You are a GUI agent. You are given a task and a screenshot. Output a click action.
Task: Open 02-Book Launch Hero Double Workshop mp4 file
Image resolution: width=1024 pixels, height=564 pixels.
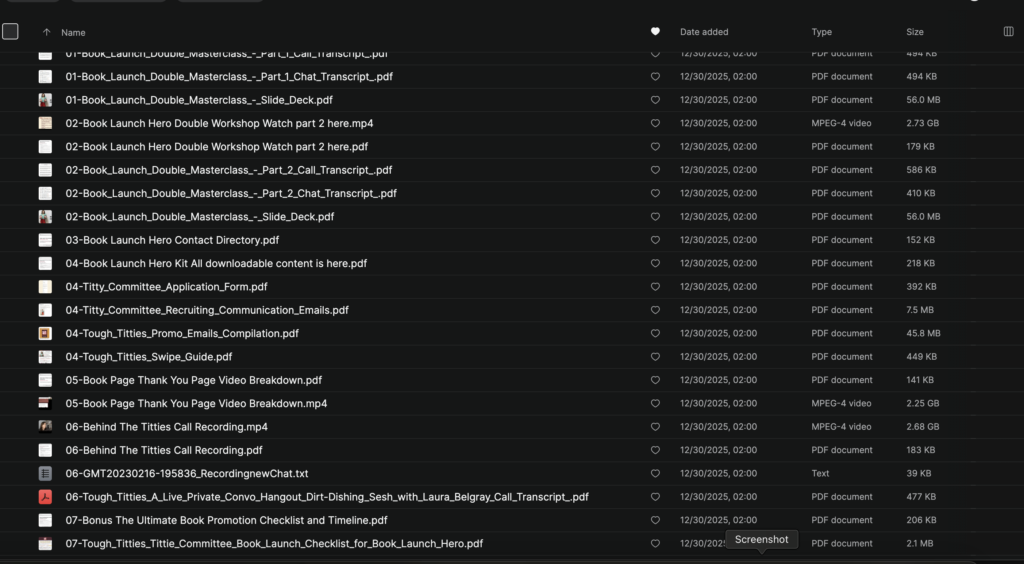point(219,123)
